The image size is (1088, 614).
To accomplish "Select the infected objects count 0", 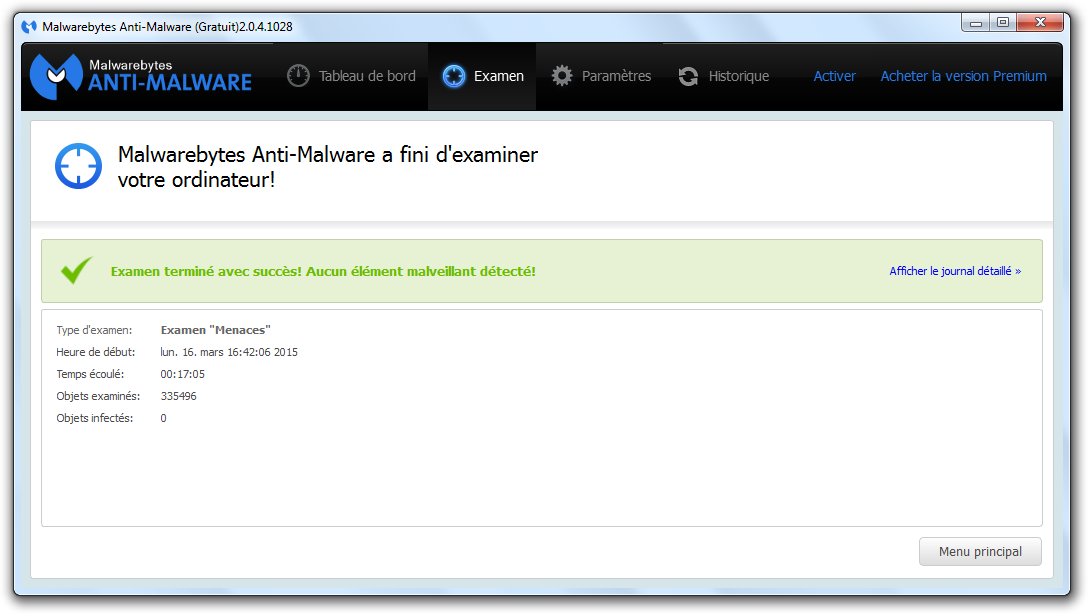I will 164,418.
